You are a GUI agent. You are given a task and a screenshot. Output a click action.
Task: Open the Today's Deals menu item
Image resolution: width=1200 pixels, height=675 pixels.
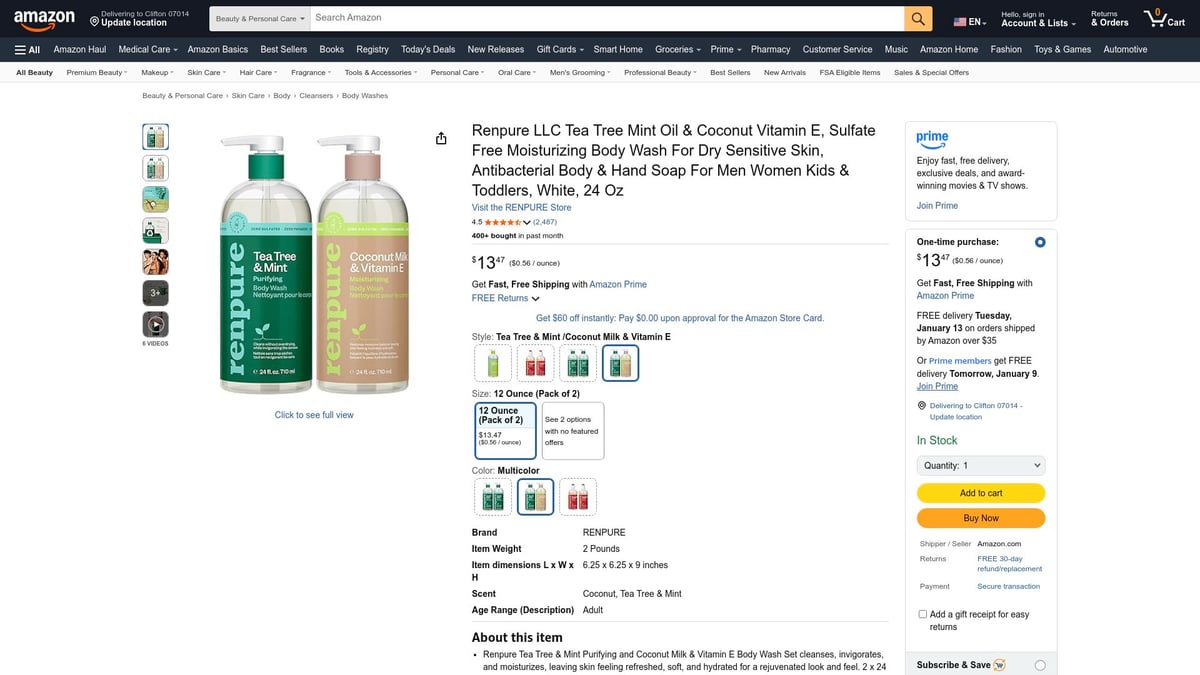click(428, 49)
